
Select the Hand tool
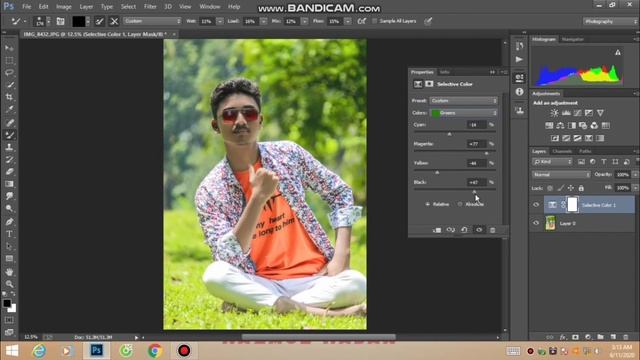coord(9,271)
